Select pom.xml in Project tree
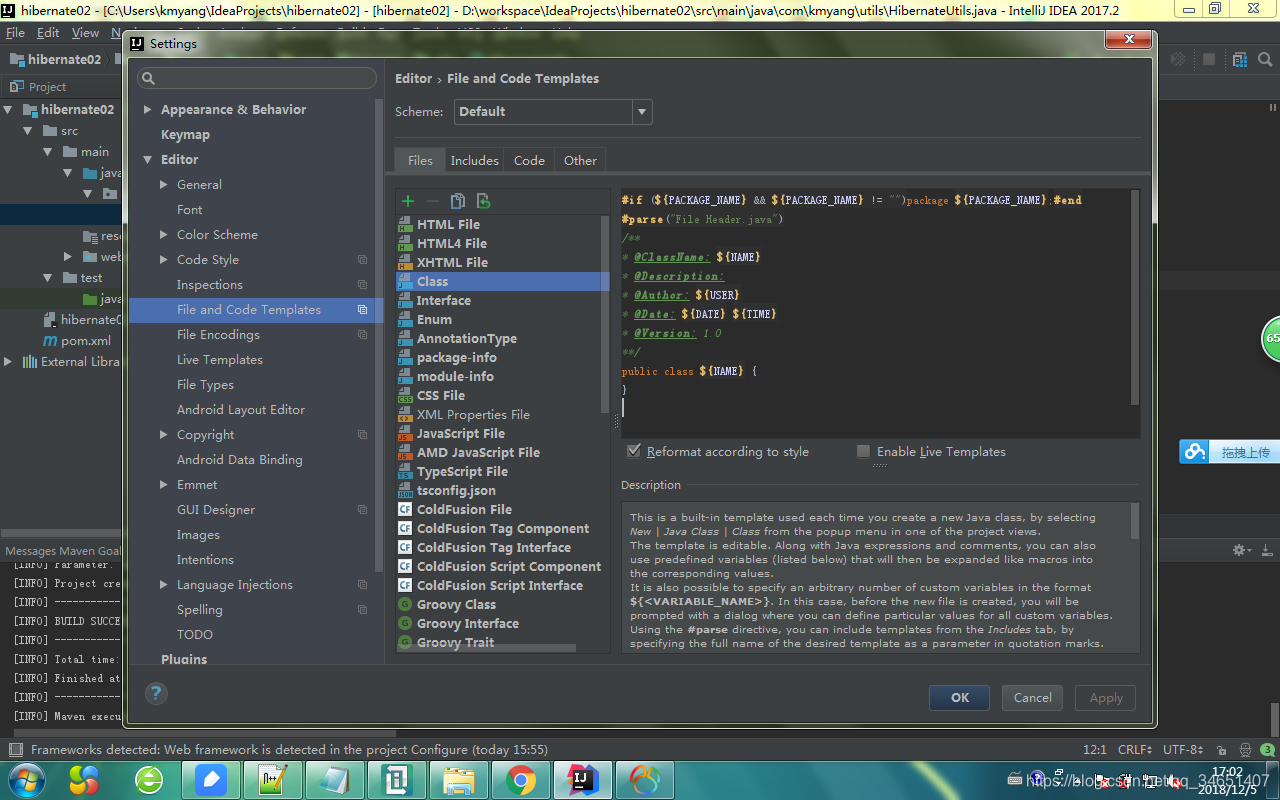This screenshot has height=800, width=1280. 86,341
